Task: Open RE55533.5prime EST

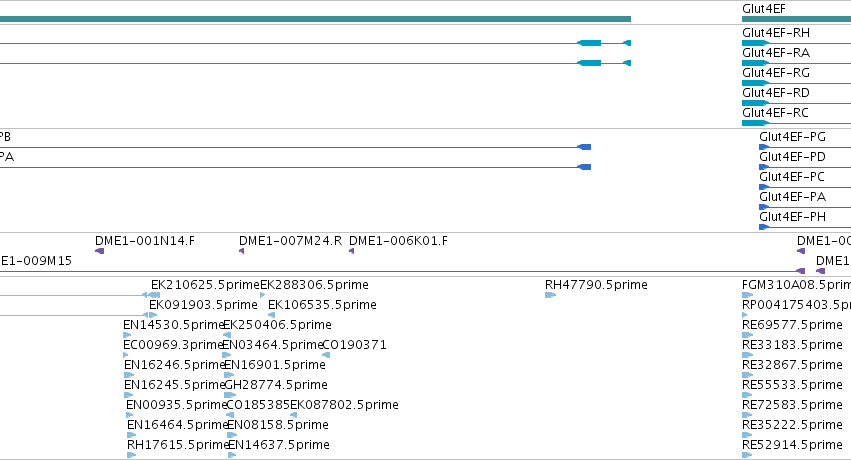Action: click(x=792, y=385)
